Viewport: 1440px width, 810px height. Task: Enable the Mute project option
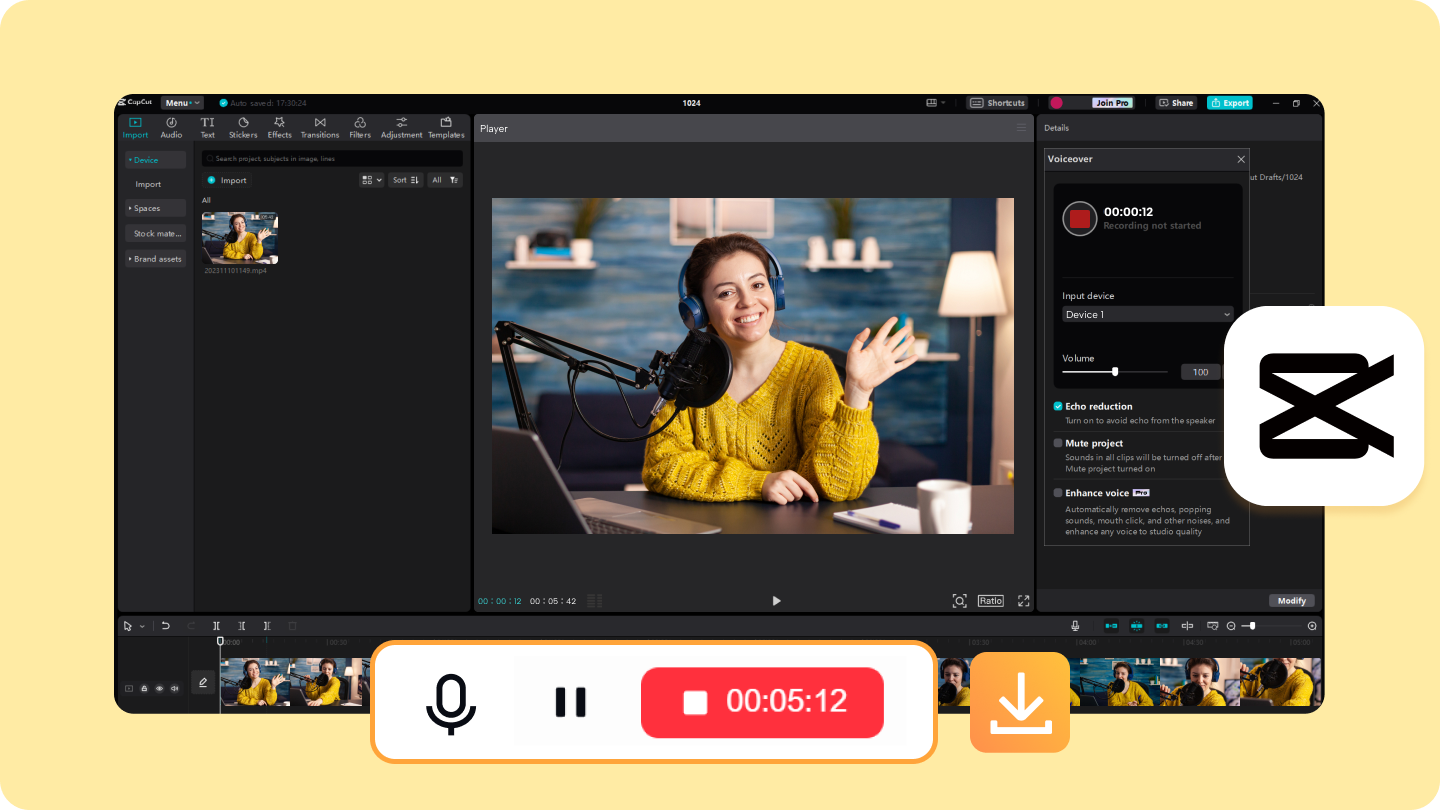click(1057, 442)
